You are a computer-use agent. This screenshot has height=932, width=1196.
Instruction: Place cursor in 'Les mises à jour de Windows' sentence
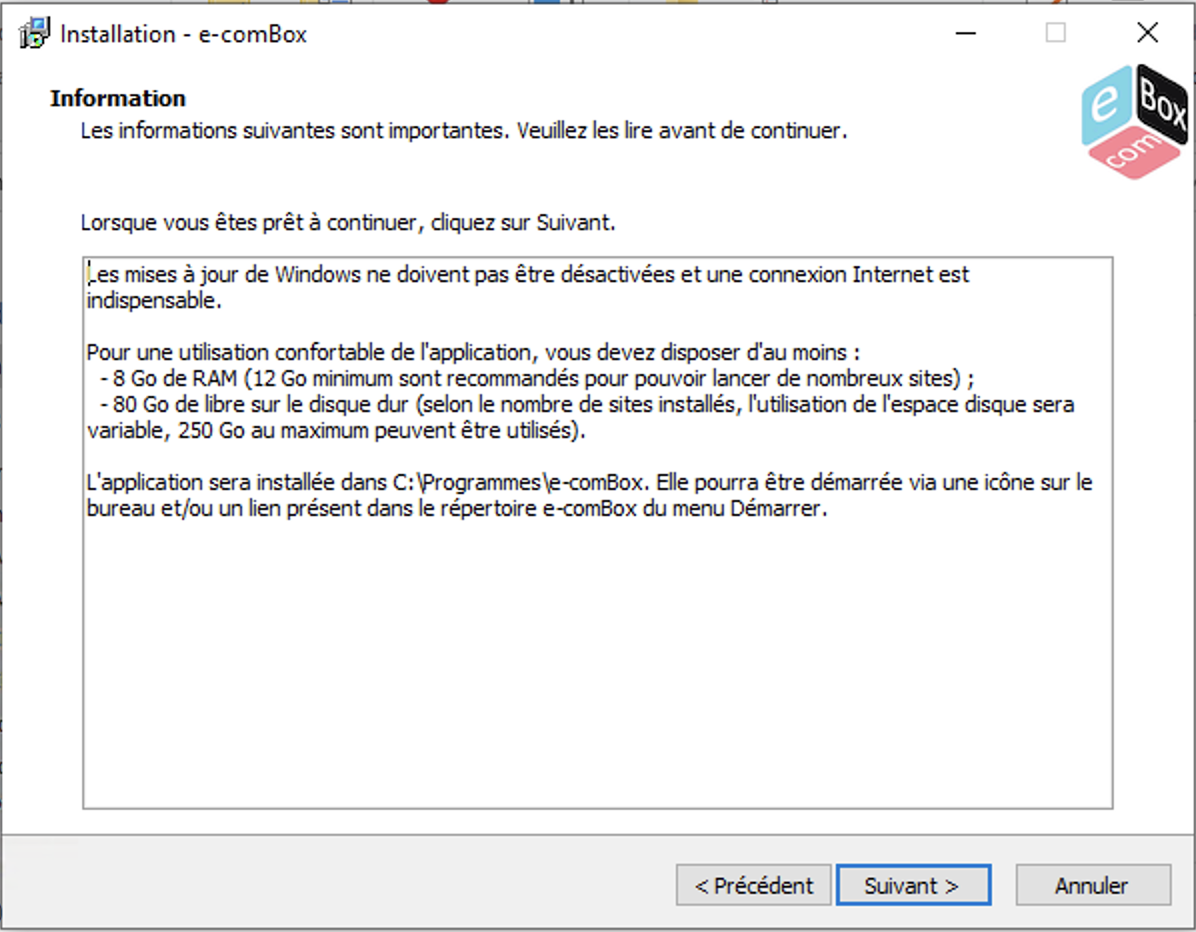click(x=528, y=275)
